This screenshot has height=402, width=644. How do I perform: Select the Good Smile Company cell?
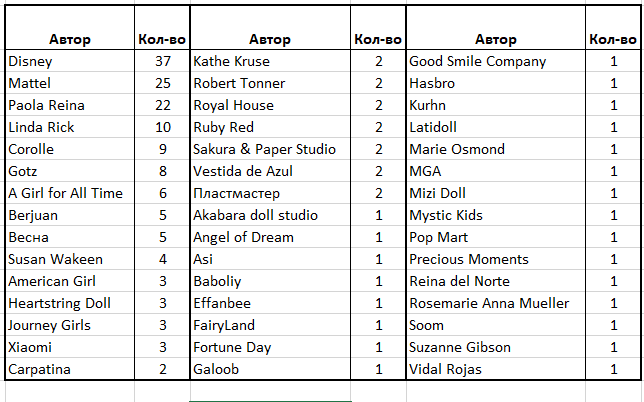pos(496,61)
